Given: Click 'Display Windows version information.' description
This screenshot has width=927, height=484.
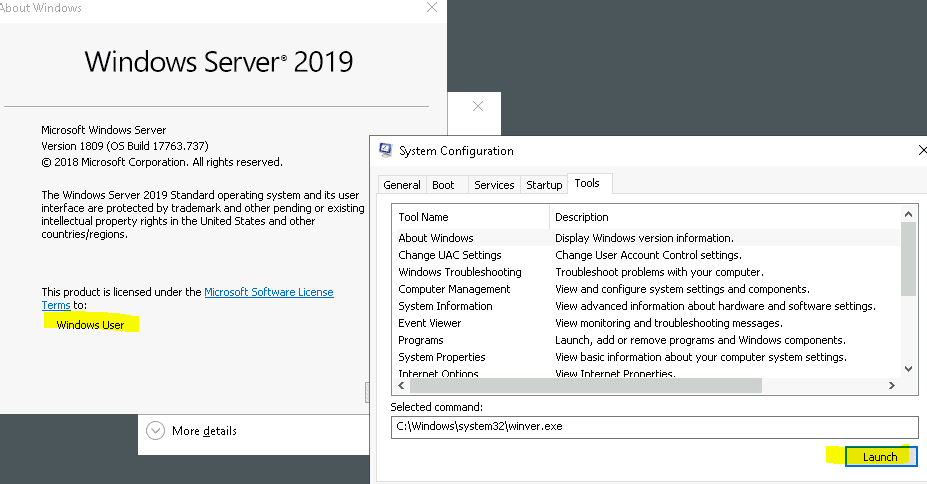Looking at the screenshot, I should [x=644, y=238].
